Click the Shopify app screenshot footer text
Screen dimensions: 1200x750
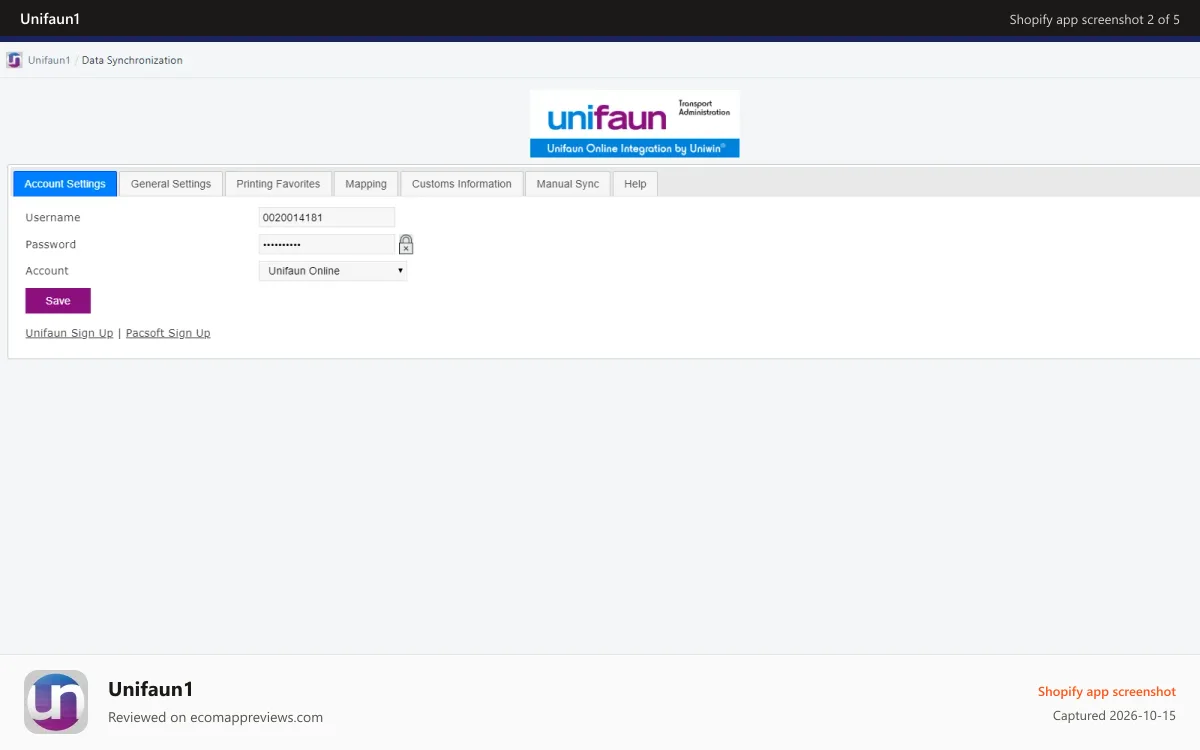pyautogui.click(x=1107, y=692)
